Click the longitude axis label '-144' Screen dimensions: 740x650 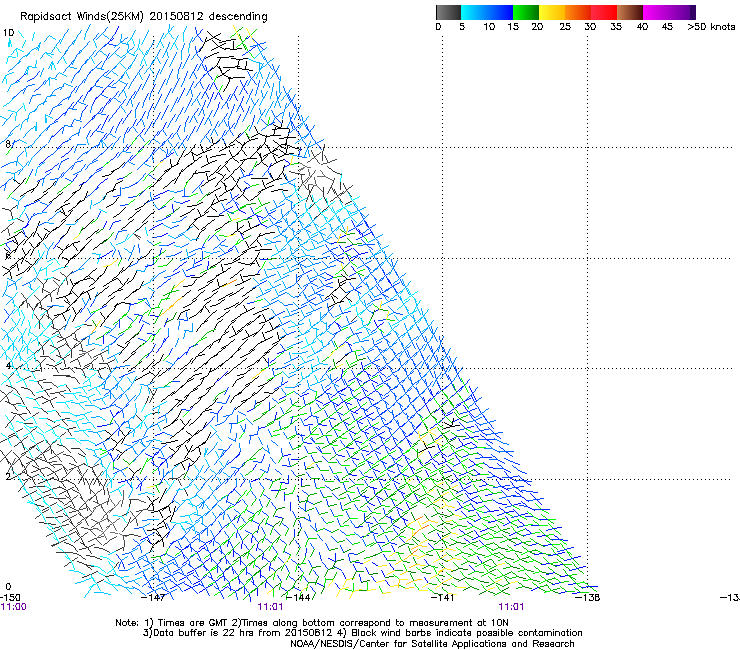point(298,598)
